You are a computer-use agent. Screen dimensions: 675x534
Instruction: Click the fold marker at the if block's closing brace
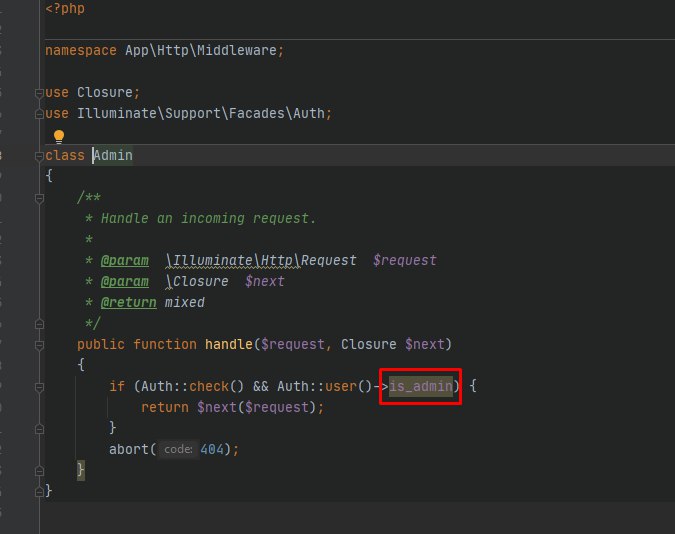click(39, 429)
